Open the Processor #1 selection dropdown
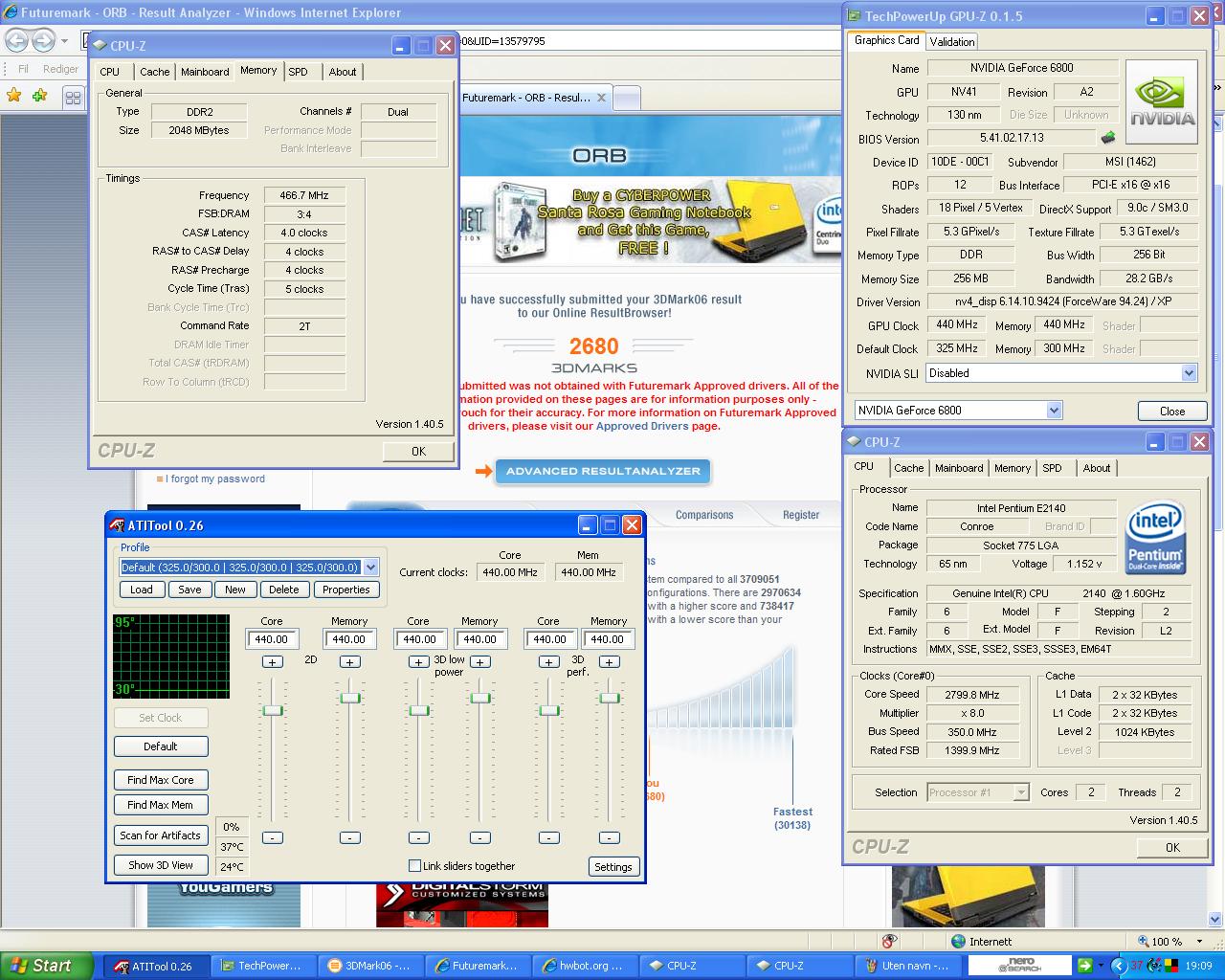Image resolution: width=1225 pixels, height=980 pixels. (x=1021, y=792)
